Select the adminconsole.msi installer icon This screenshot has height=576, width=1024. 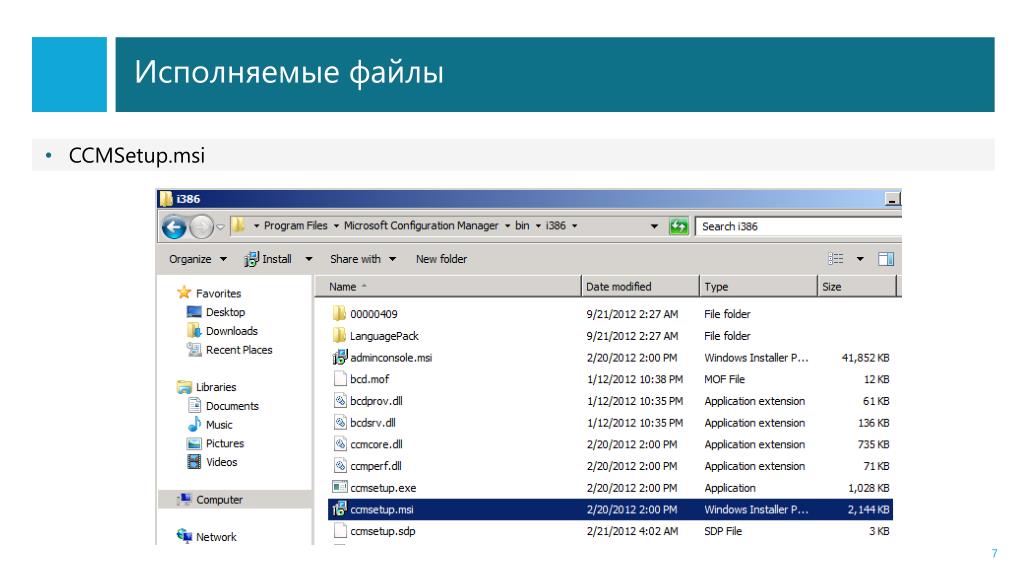(x=339, y=358)
